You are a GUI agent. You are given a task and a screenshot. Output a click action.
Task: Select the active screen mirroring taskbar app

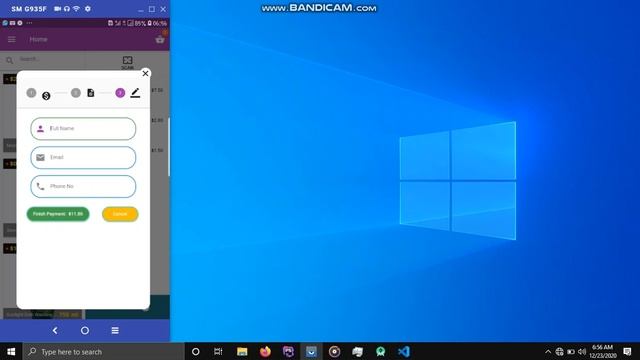(x=311, y=351)
